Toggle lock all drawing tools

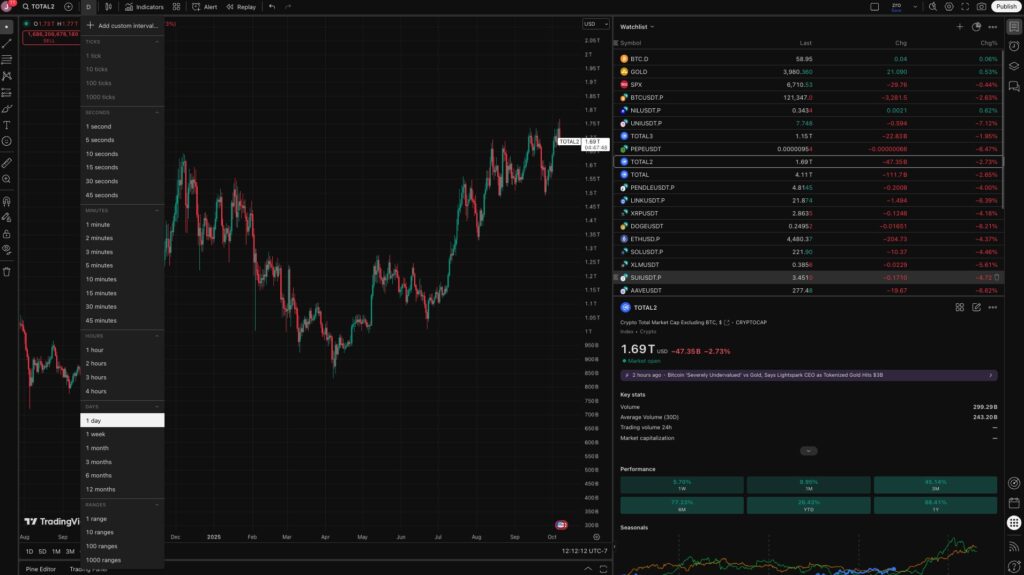click(x=7, y=232)
